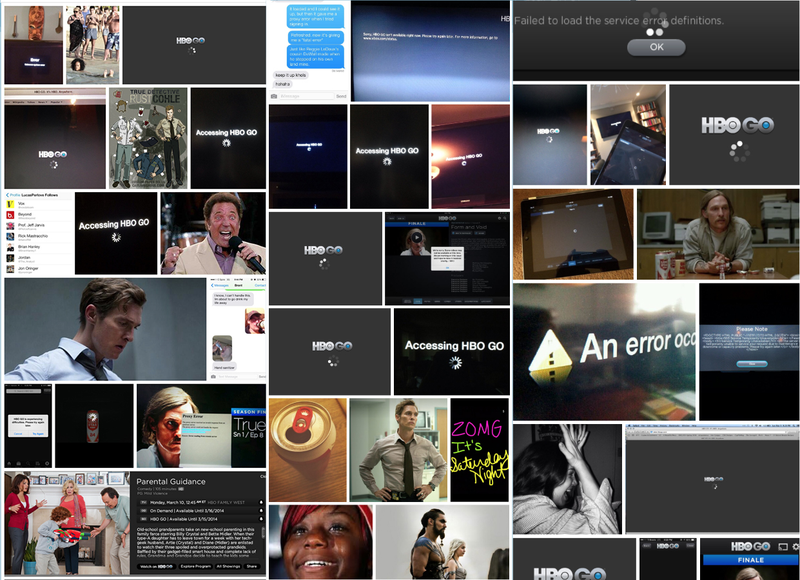Viewport: 800px width, 580px height.
Task: Open the man in loosened tie looking down image
Action: point(105,329)
